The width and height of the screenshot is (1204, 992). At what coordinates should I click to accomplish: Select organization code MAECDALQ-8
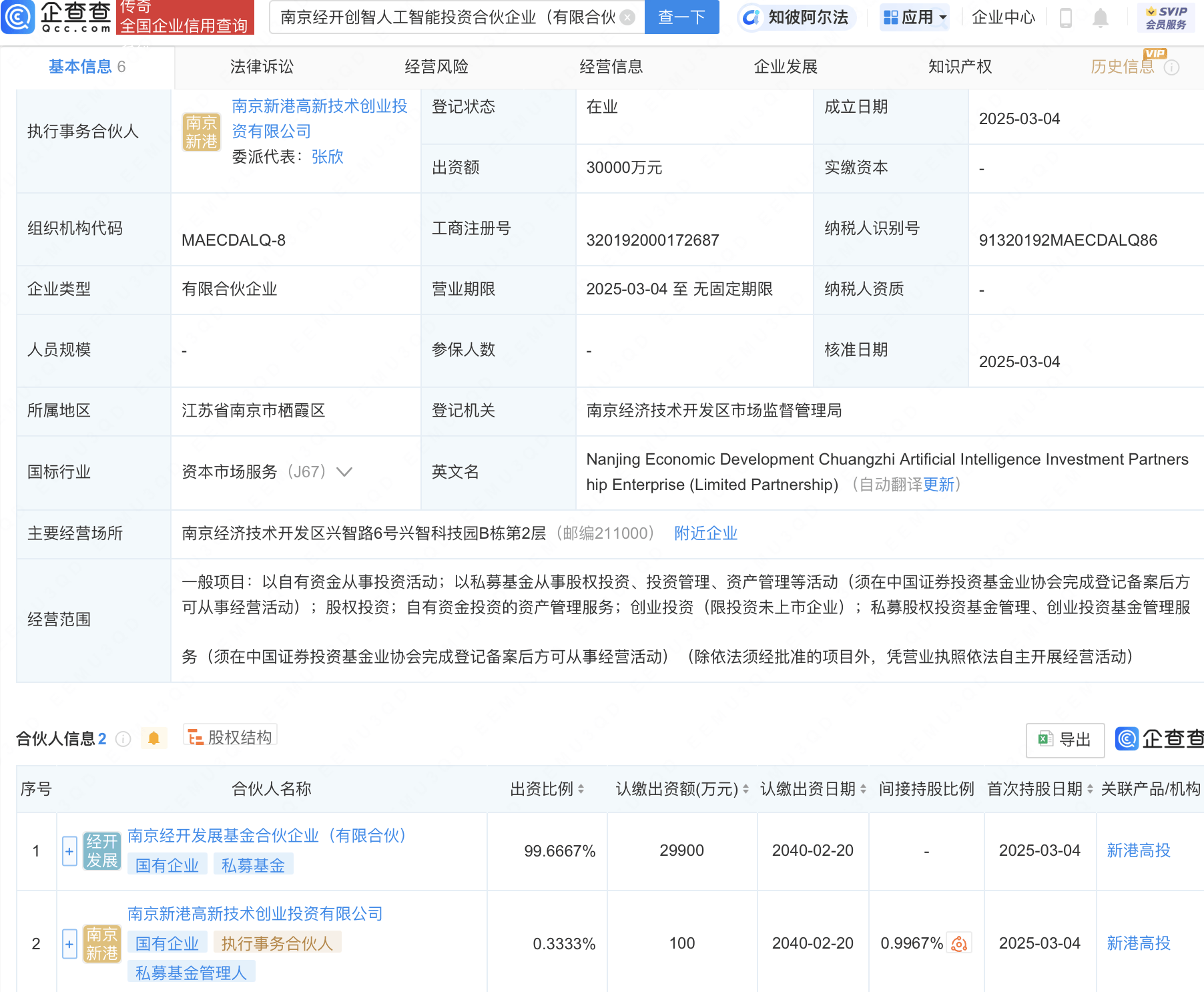pyautogui.click(x=234, y=240)
